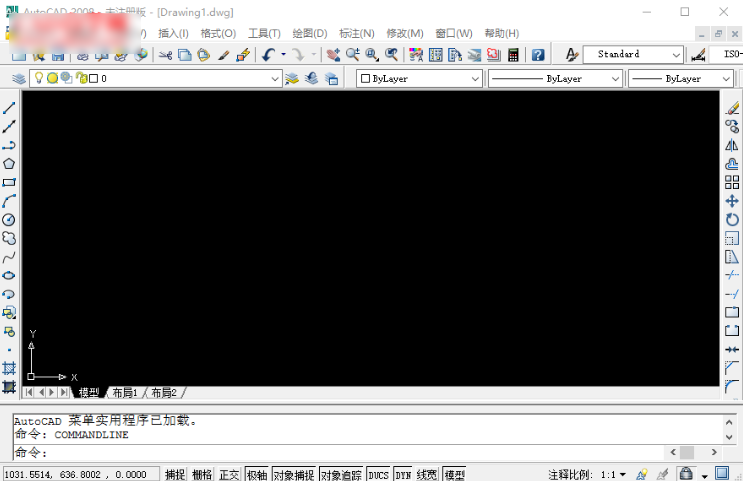The image size is (743, 481).
Task: Toggle 捕捉 snap mode in status bar
Action: click(x=175, y=474)
